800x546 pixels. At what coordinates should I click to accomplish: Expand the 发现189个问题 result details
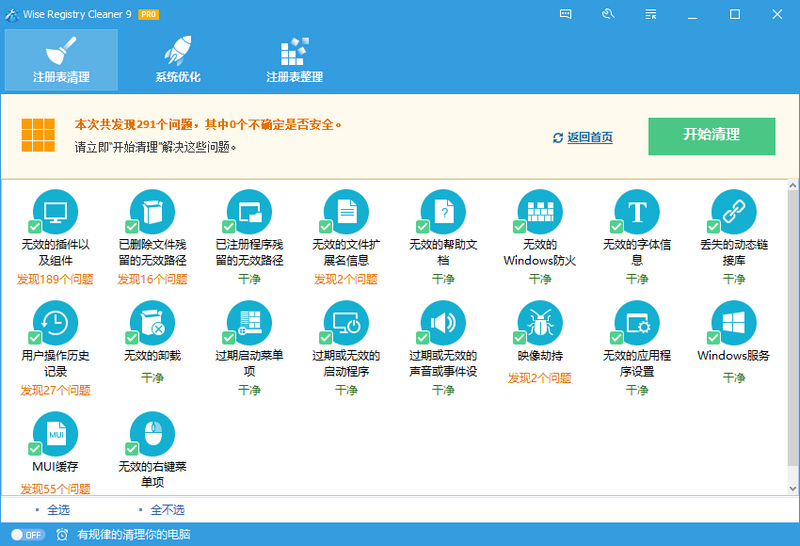55,279
